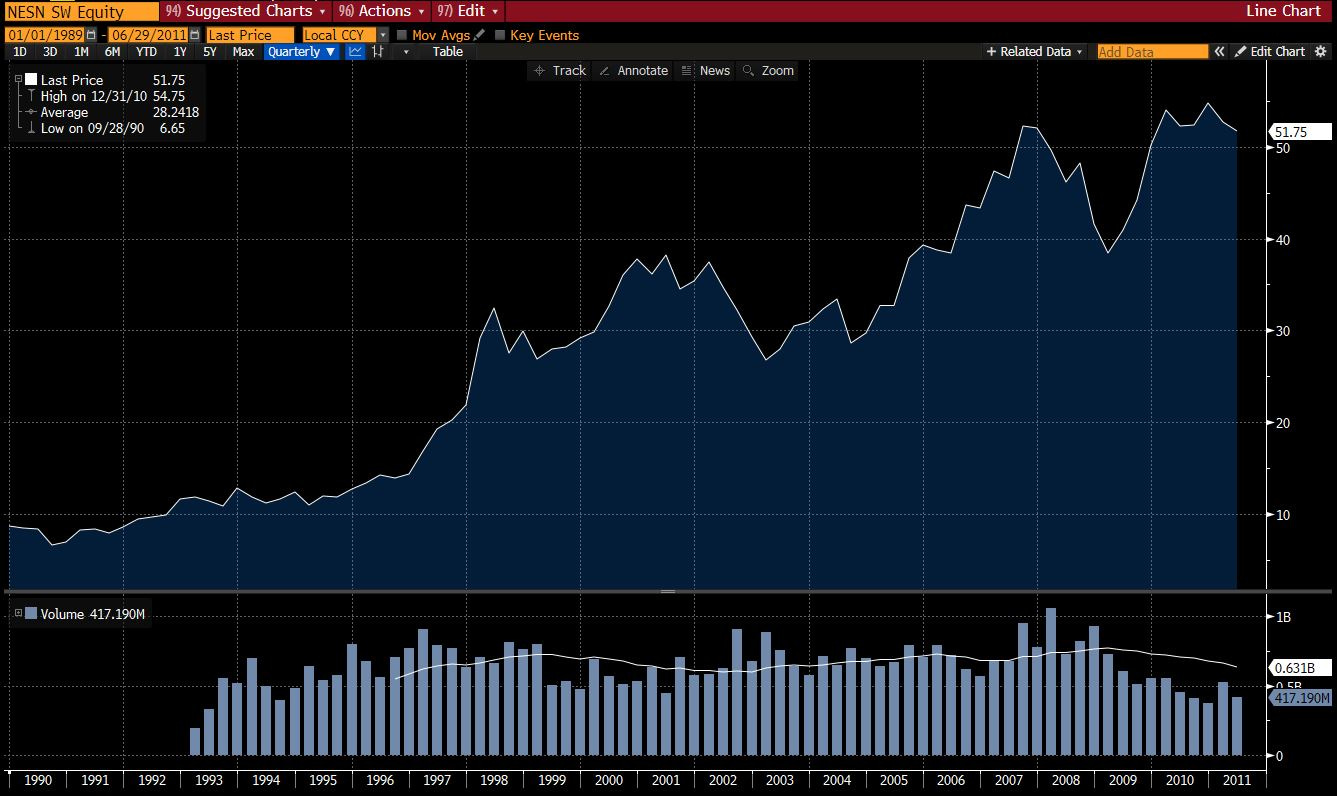1337x796 pixels.
Task: Select the YTD time range
Action: [x=146, y=52]
